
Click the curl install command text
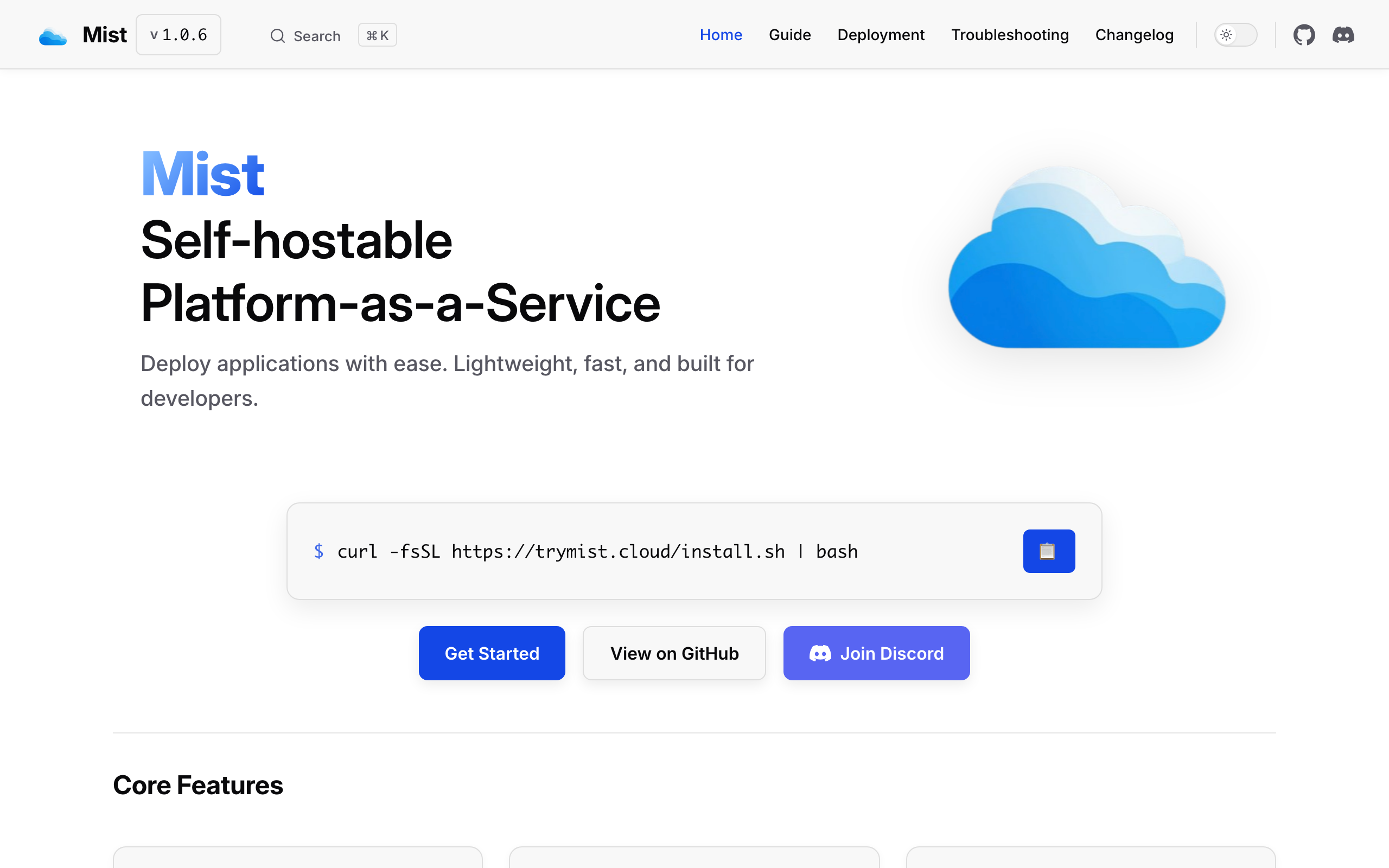click(x=597, y=551)
